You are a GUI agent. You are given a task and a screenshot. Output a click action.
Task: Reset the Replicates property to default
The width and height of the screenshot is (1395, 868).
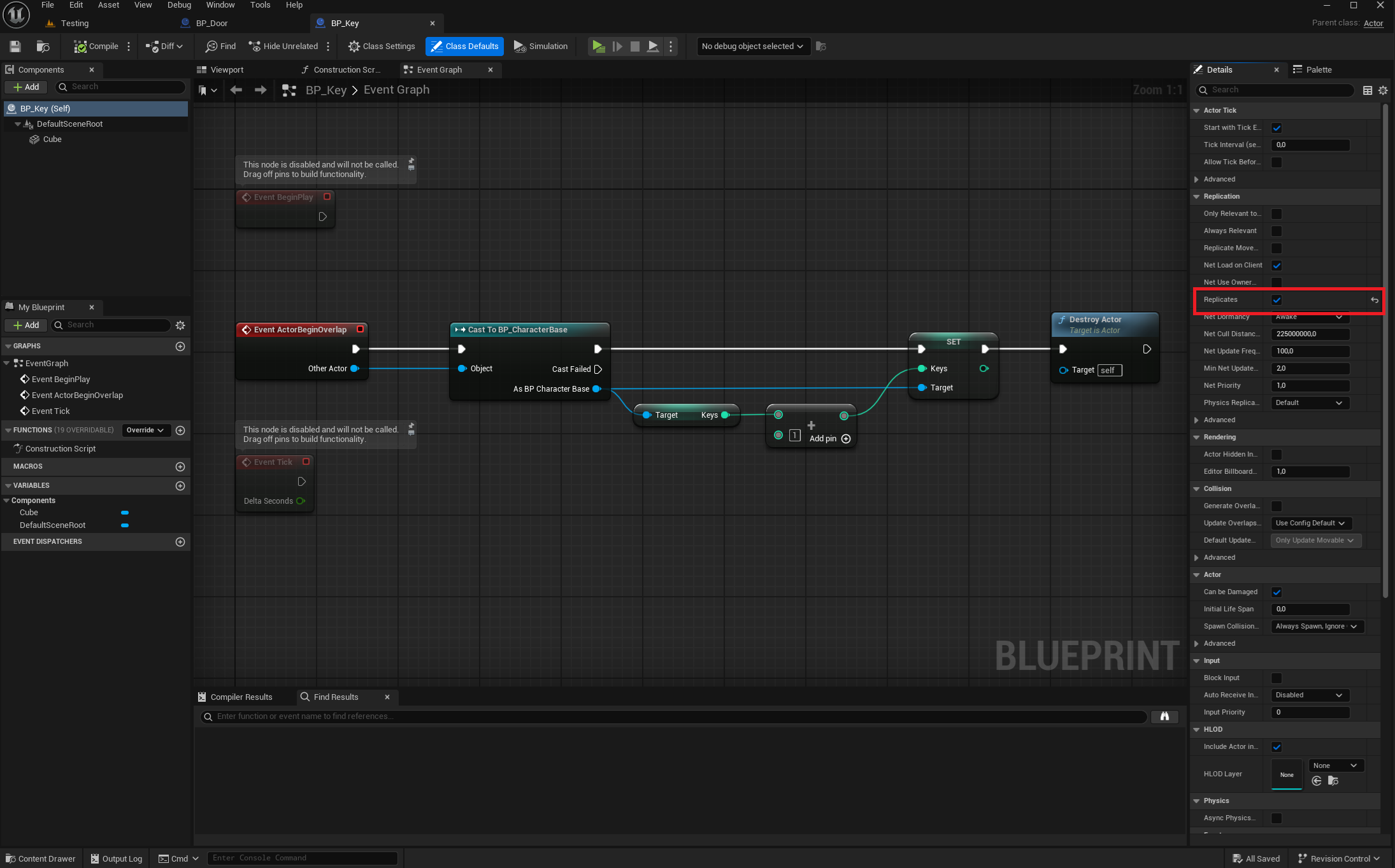pyautogui.click(x=1375, y=300)
